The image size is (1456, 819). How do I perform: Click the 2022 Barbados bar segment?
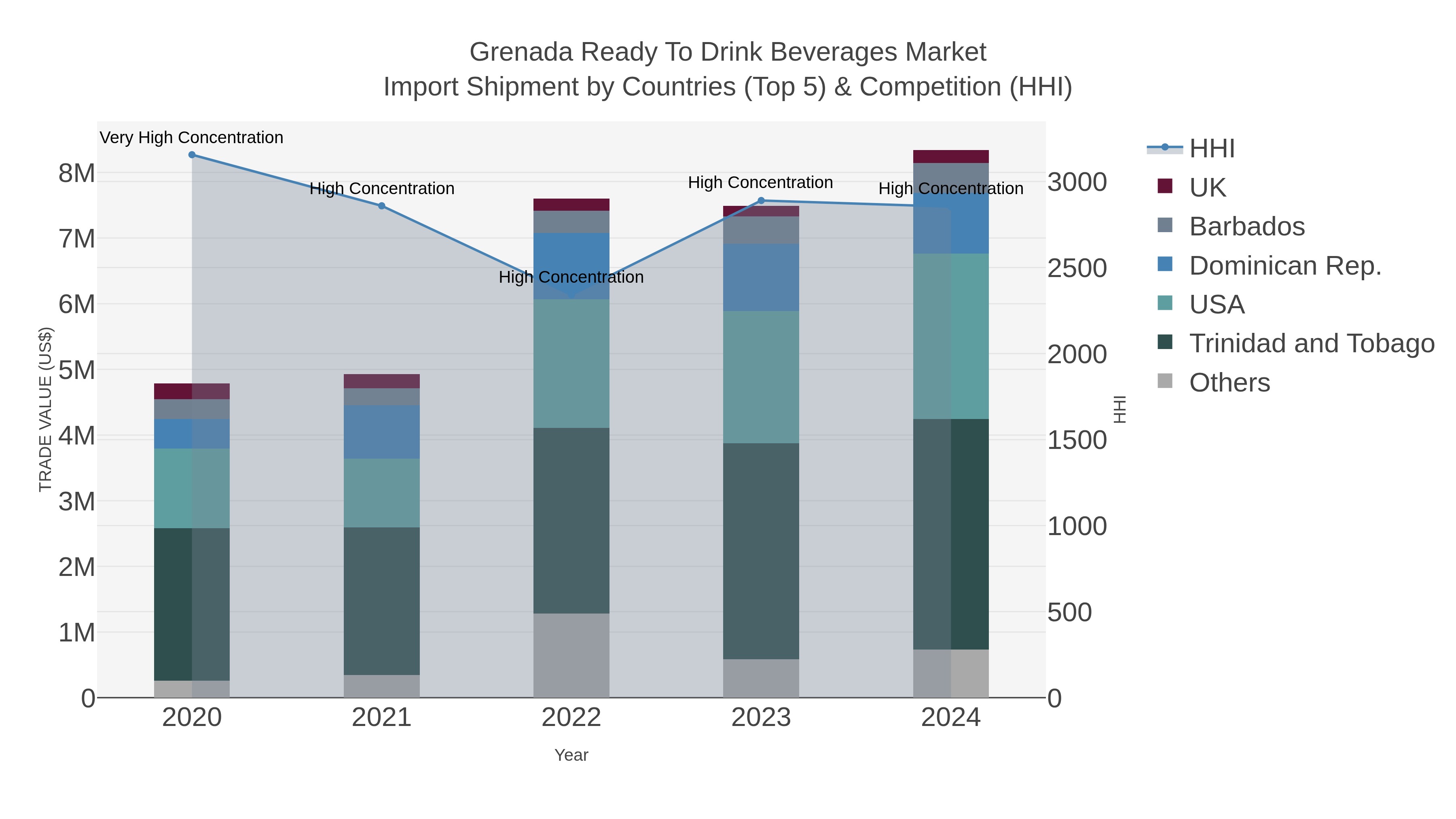(571, 222)
